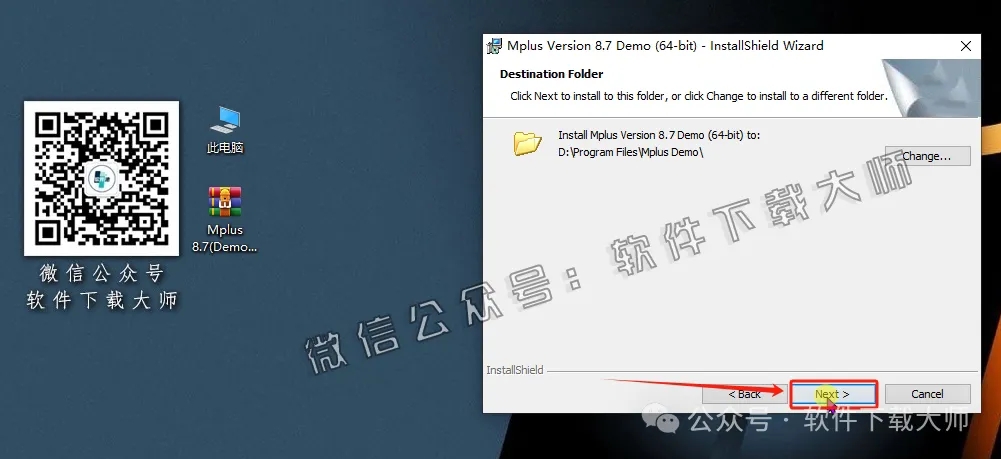The height and width of the screenshot is (459, 1001).
Task: Click the window title Mplus Version 8.7 Demo
Action: (x=665, y=46)
